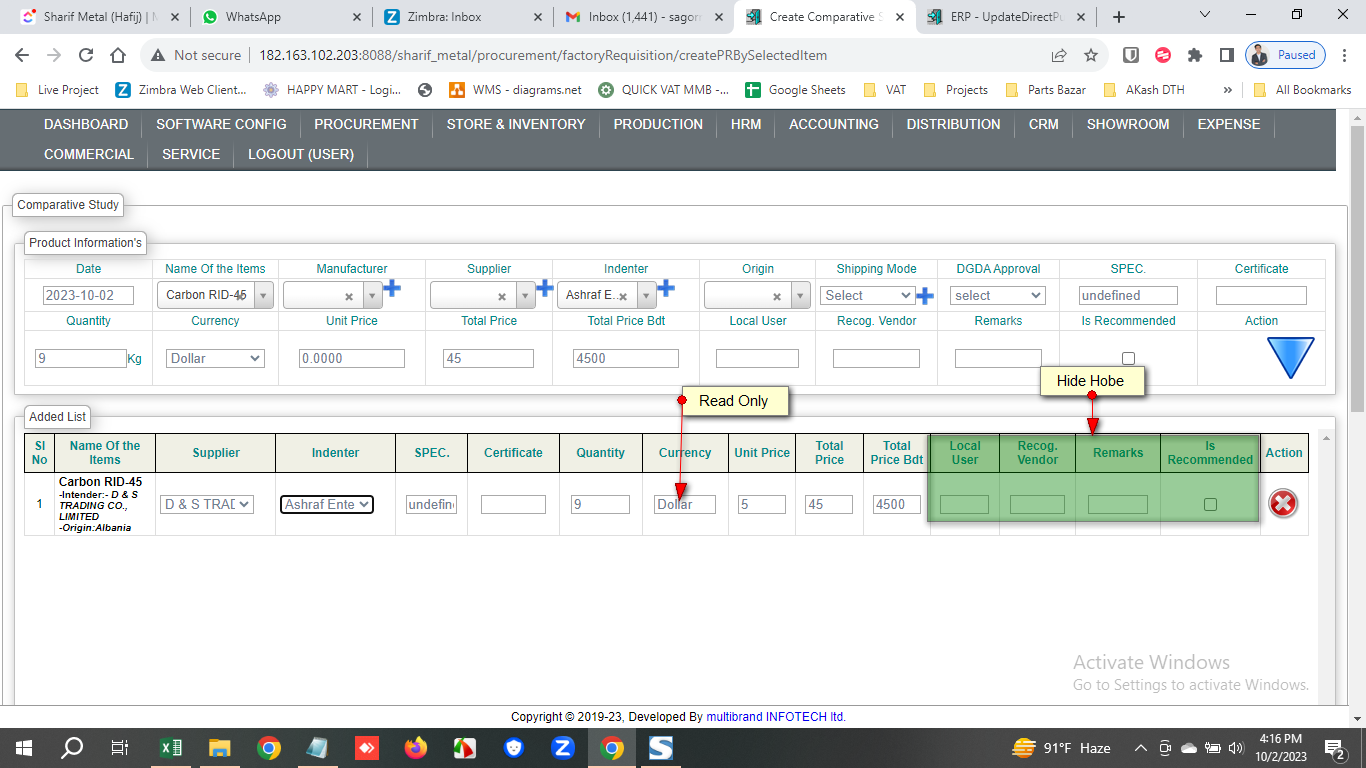This screenshot has height=768, width=1366.
Task: Click the Date field showing 2023-10-02
Action: (x=88, y=296)
